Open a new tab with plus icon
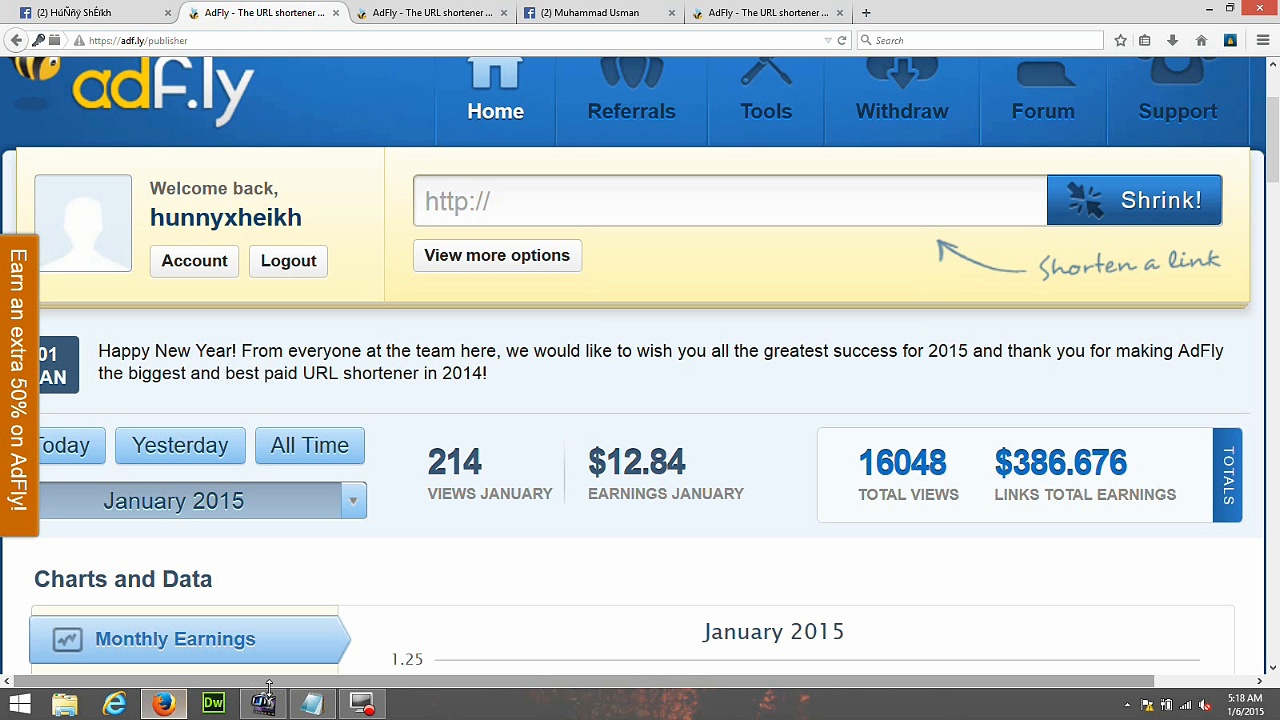The image size is (1280, 720). point(866,12)
